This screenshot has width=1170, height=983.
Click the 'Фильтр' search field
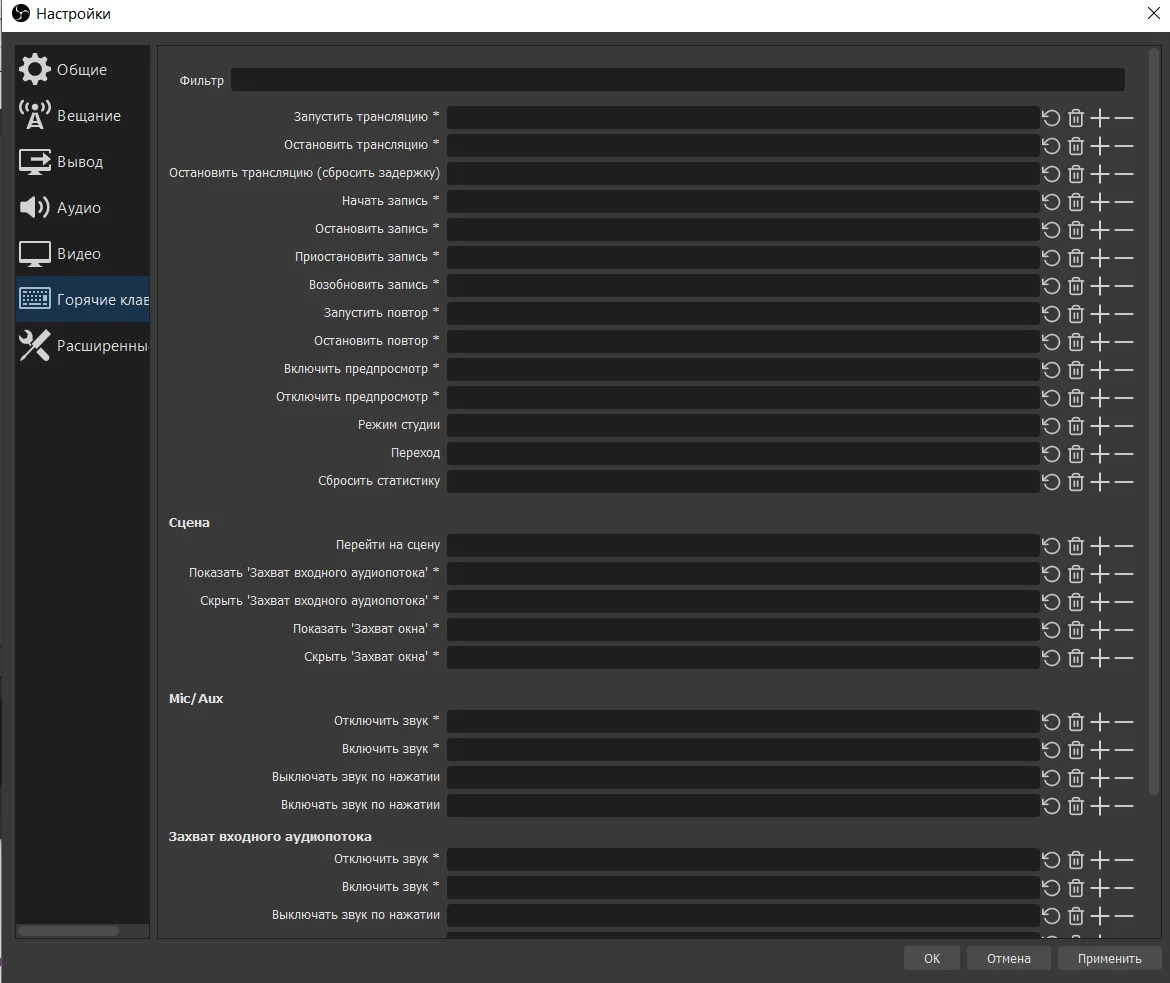tap(677, 80)
